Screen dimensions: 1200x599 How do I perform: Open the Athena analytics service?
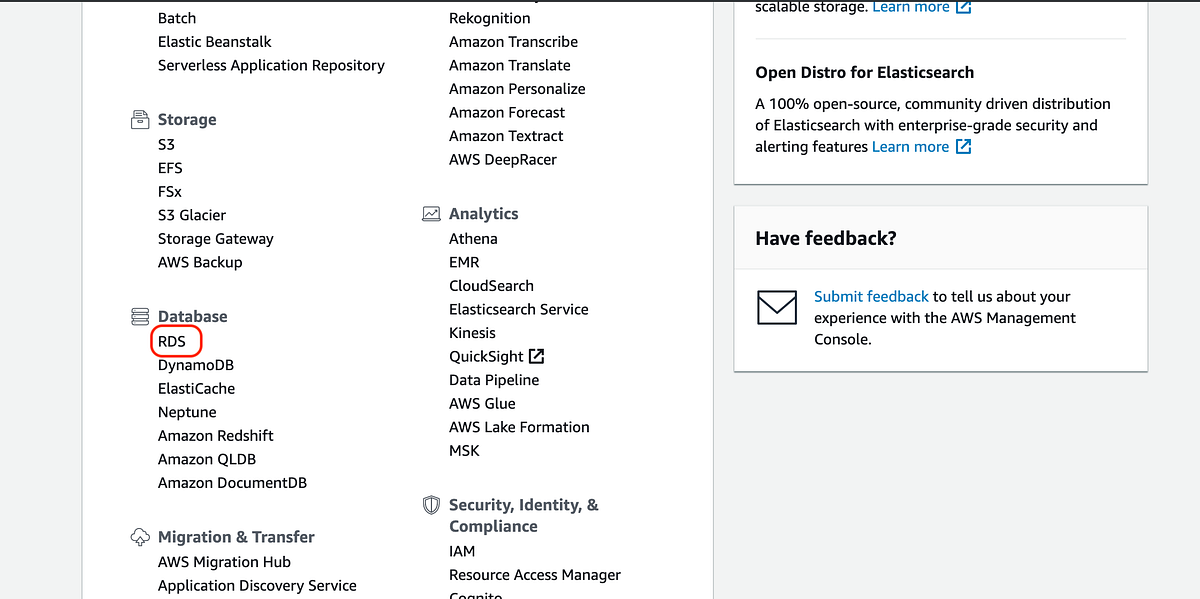[x=473, y=238]
